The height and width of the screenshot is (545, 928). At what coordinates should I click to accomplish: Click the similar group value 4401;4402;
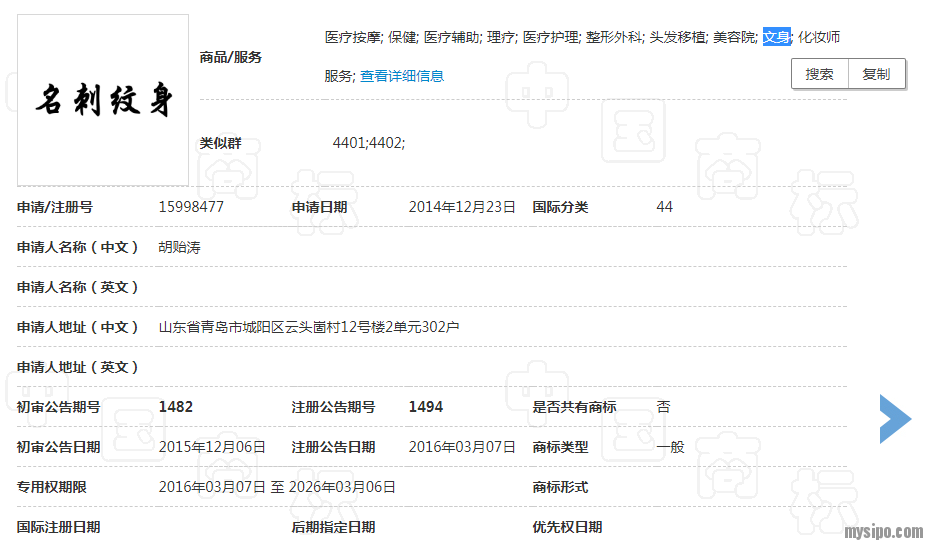point(368,143)
